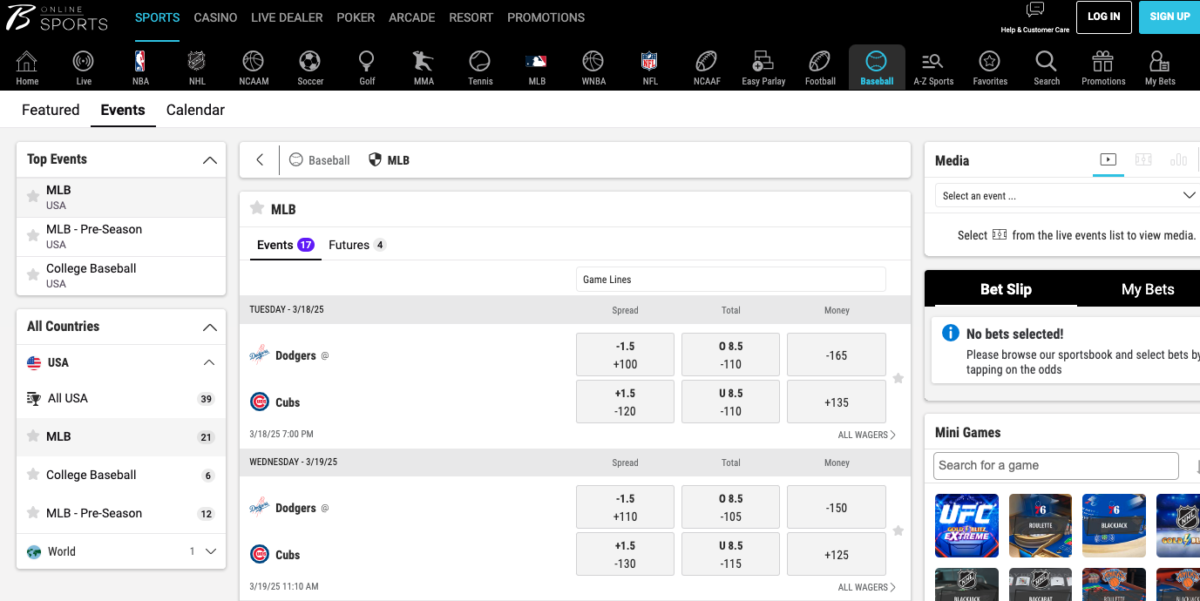
Task: Switch Media panel to scoreboard view icon
Action: pos(1143,160)
